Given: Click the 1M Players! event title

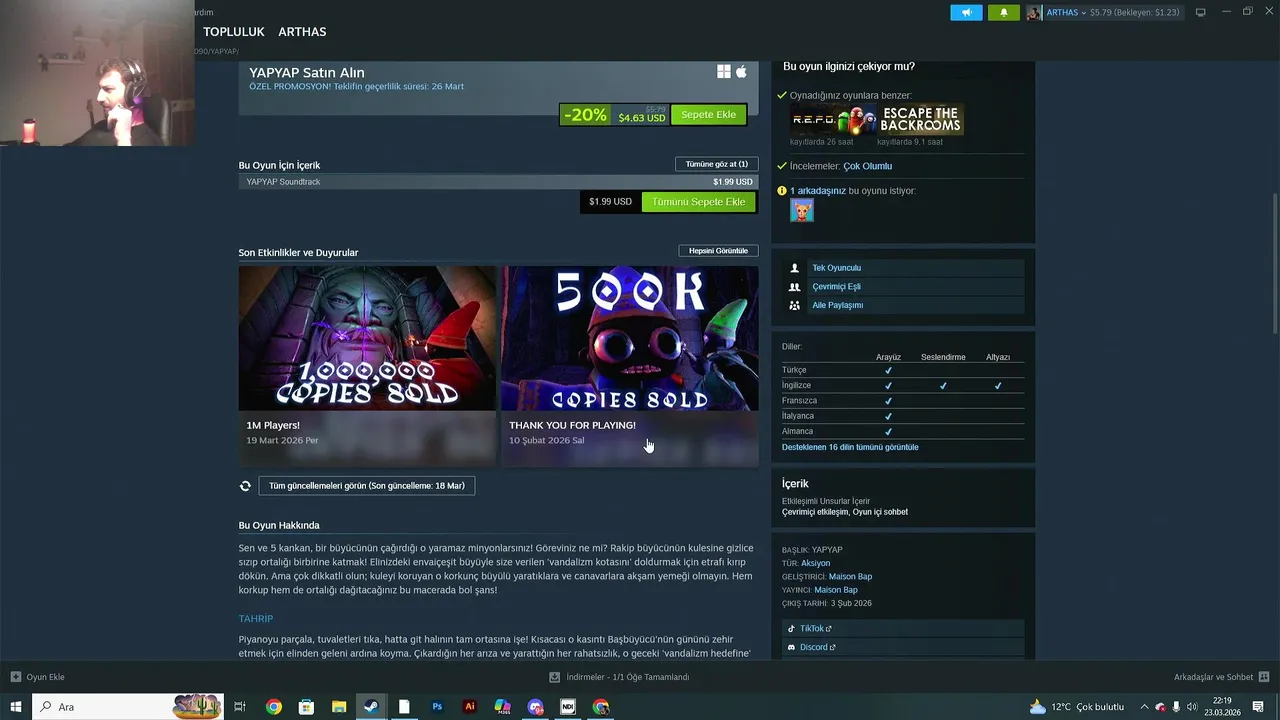Looking at the screenshot, I should [x=273, y=425].
